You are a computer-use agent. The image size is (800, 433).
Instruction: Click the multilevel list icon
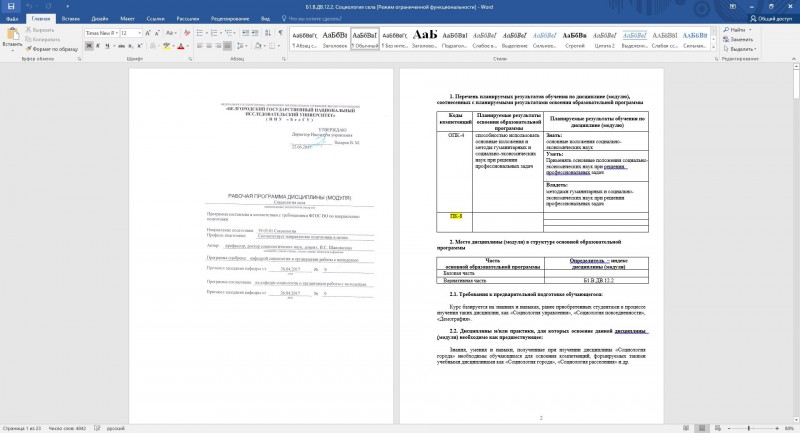point(228,33)
